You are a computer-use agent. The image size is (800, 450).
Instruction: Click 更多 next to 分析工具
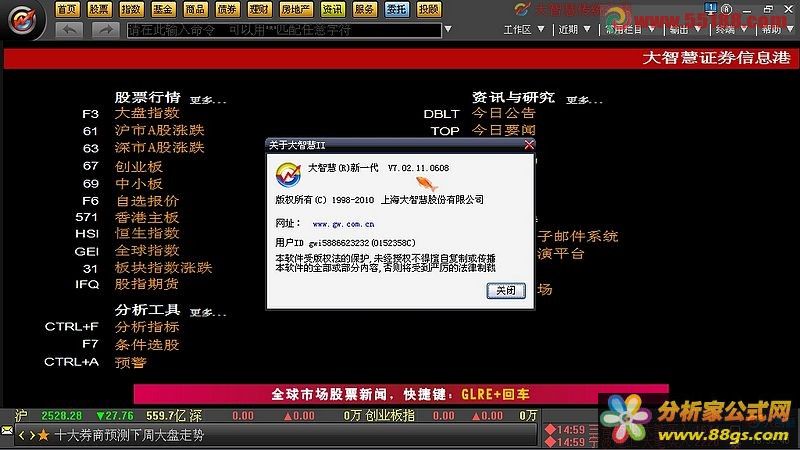coord(208,312)
